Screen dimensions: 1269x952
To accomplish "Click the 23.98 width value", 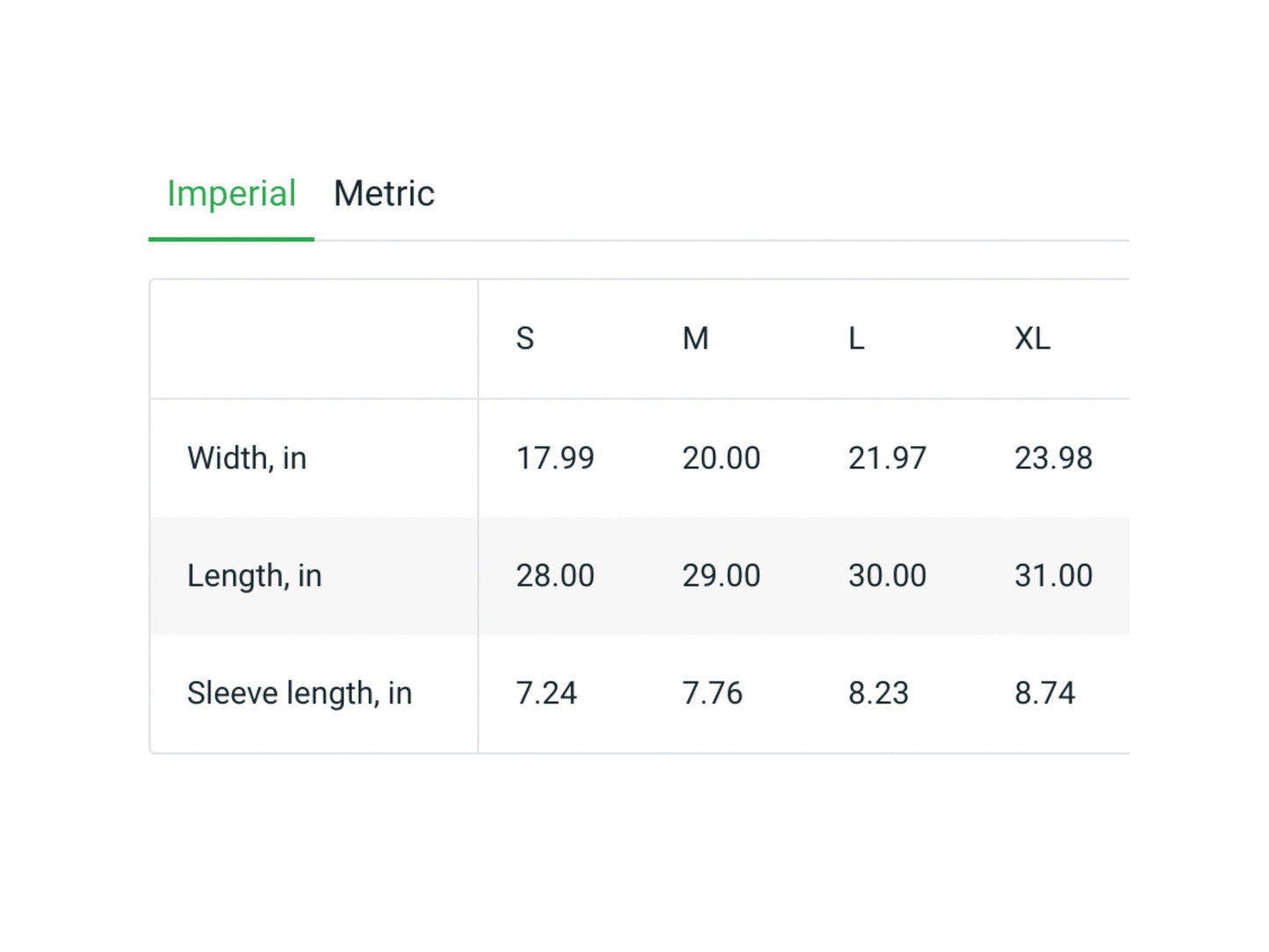I will point(1053,458).
